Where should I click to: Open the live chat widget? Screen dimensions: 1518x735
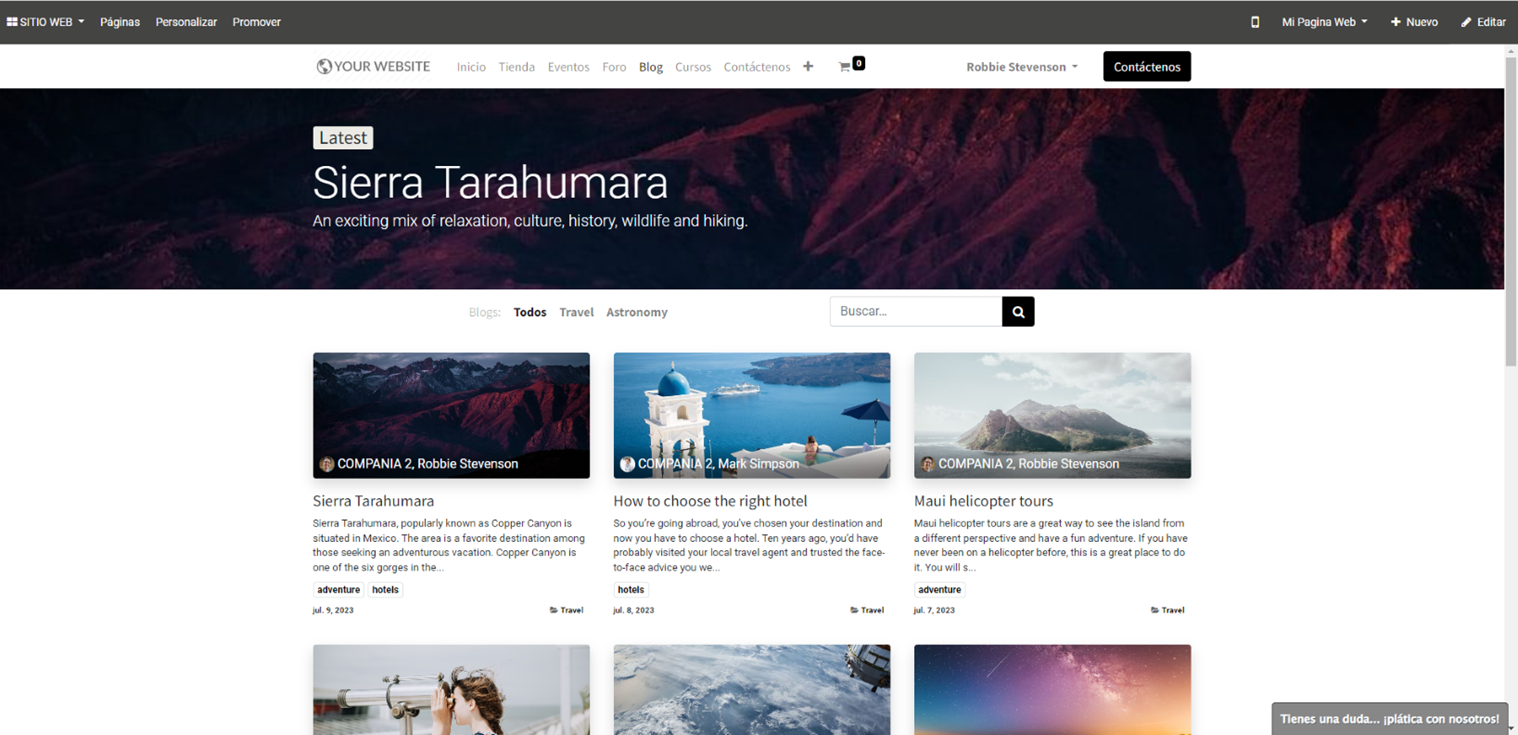click(x=1389, y=719)
